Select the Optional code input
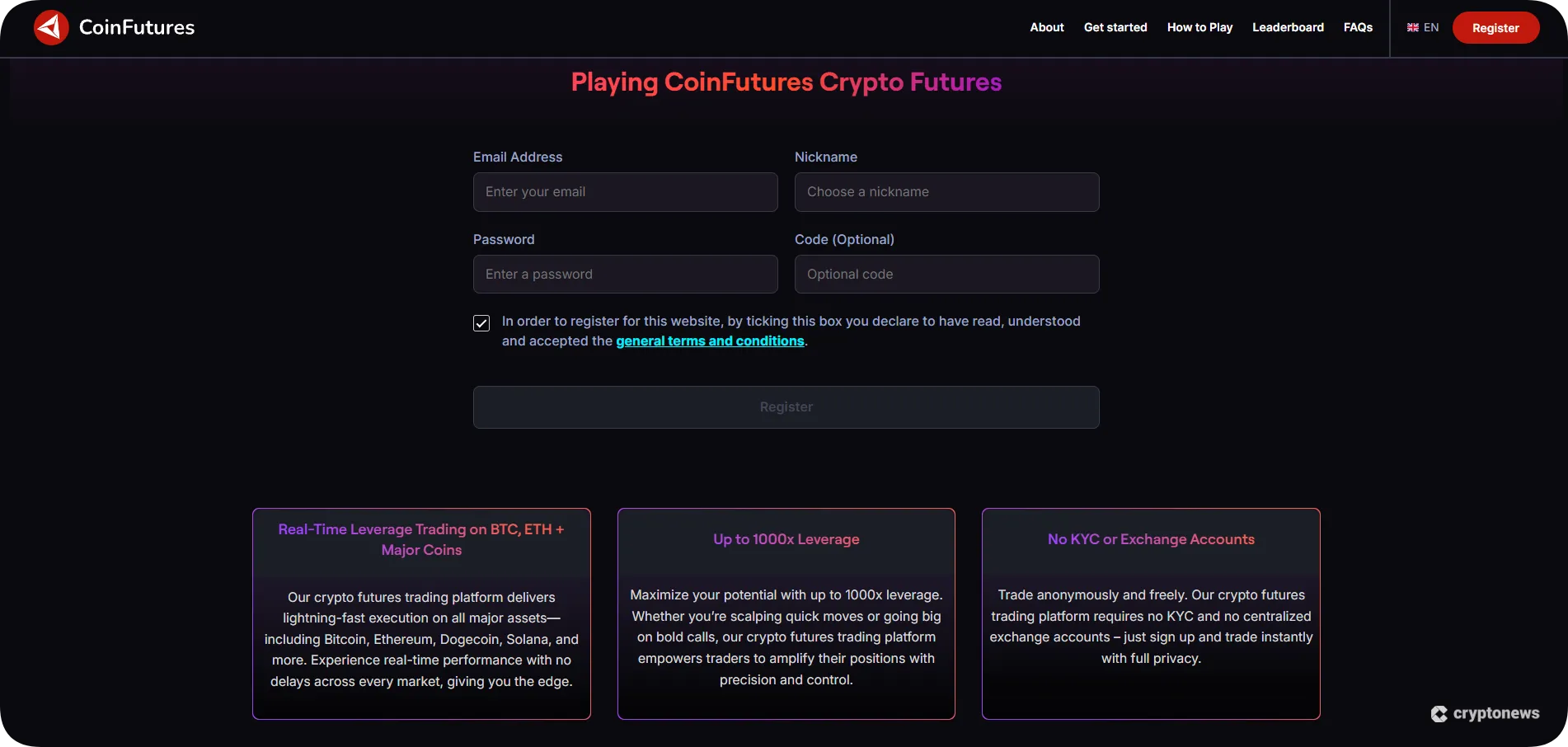Viewport: 1568px width, 747px height. click(x=946, y=274)
